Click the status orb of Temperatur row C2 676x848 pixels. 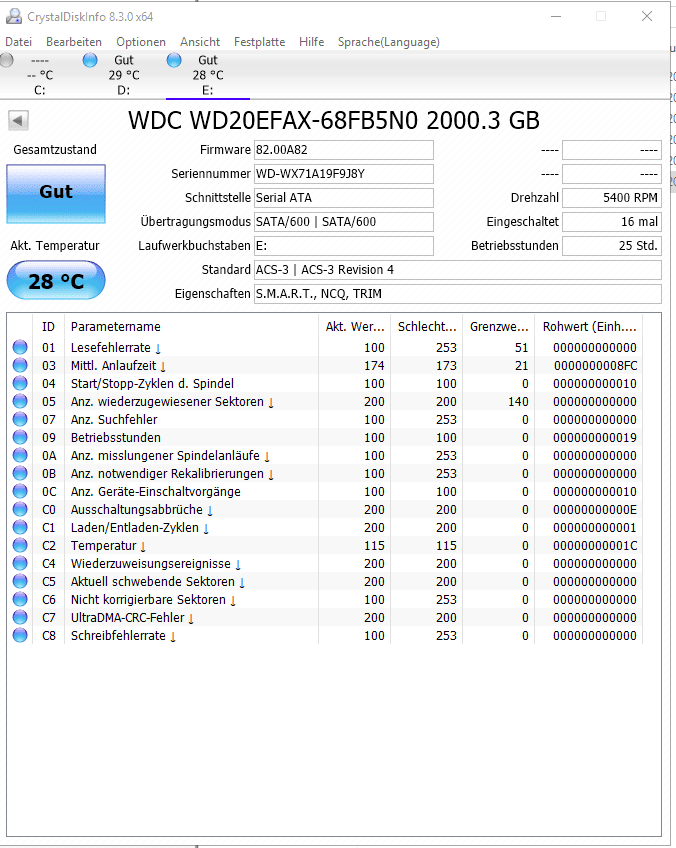tap(20, 545)
